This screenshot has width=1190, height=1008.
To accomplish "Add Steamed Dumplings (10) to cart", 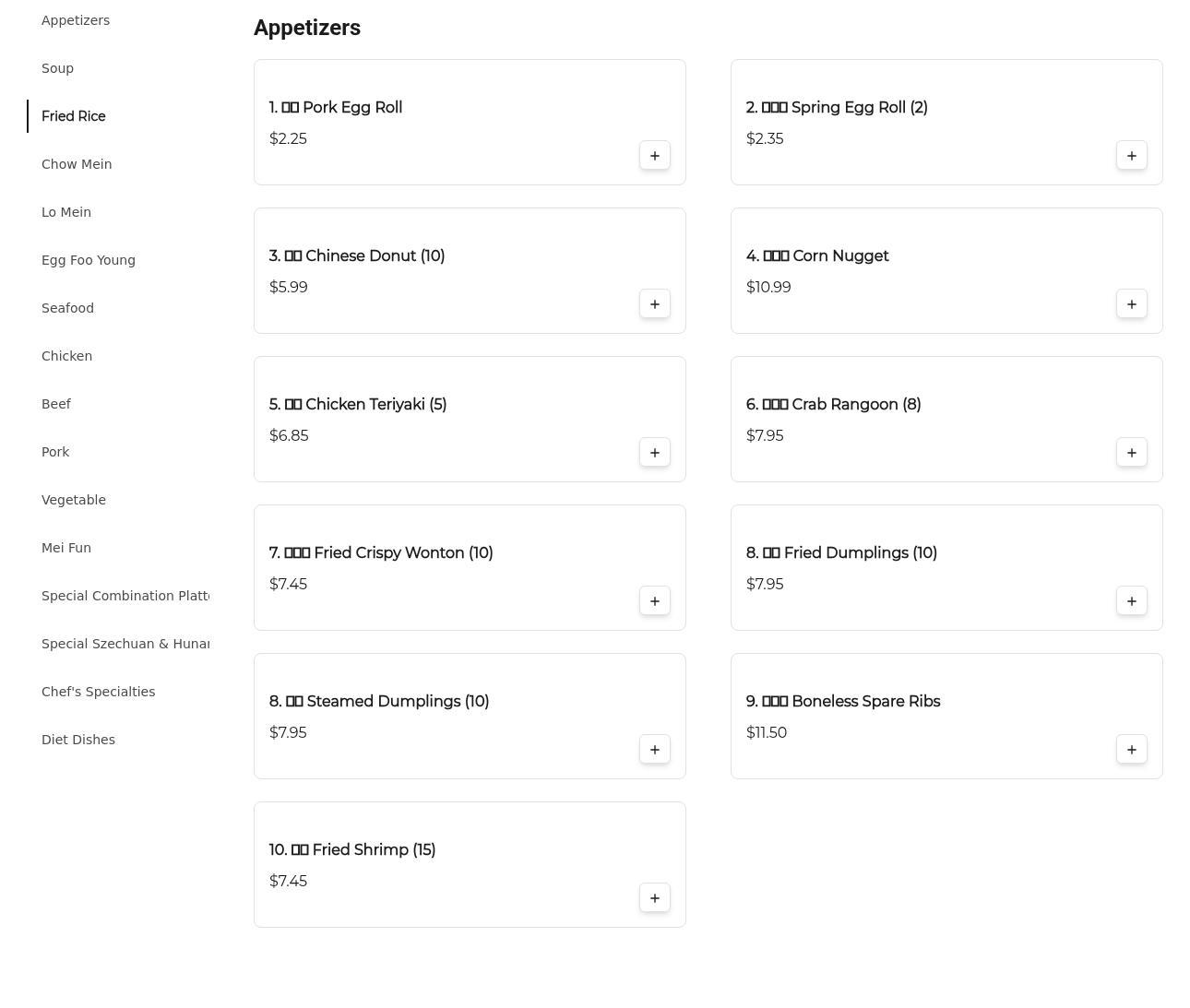I will pos(655,750).
